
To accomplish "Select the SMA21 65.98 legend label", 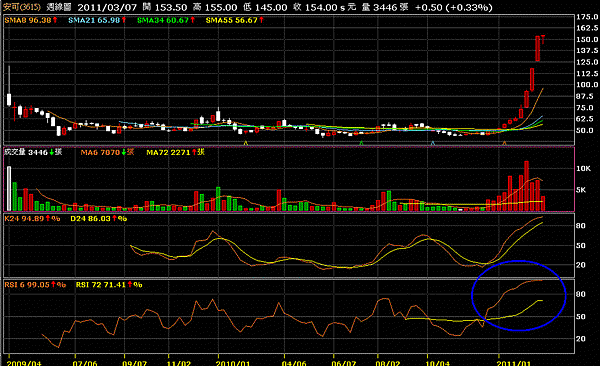I will (x=94, y=20).
